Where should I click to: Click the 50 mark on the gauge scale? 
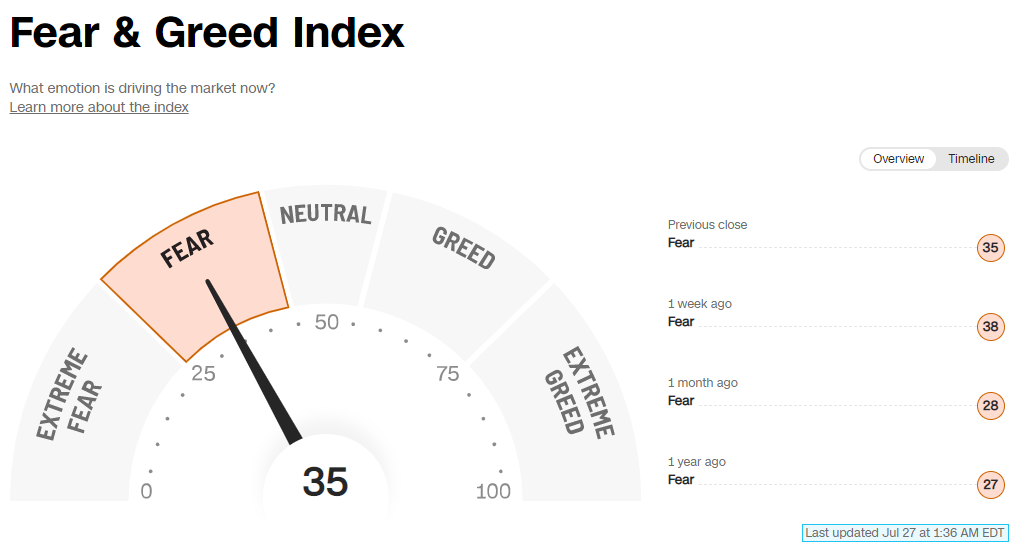tap(327, 322)
